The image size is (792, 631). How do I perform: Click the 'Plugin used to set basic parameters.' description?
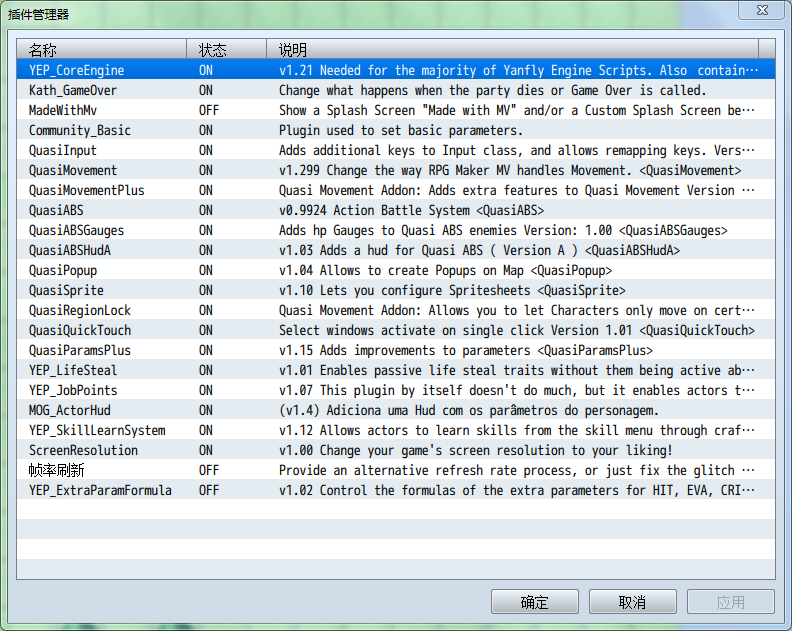coord(401,130)
